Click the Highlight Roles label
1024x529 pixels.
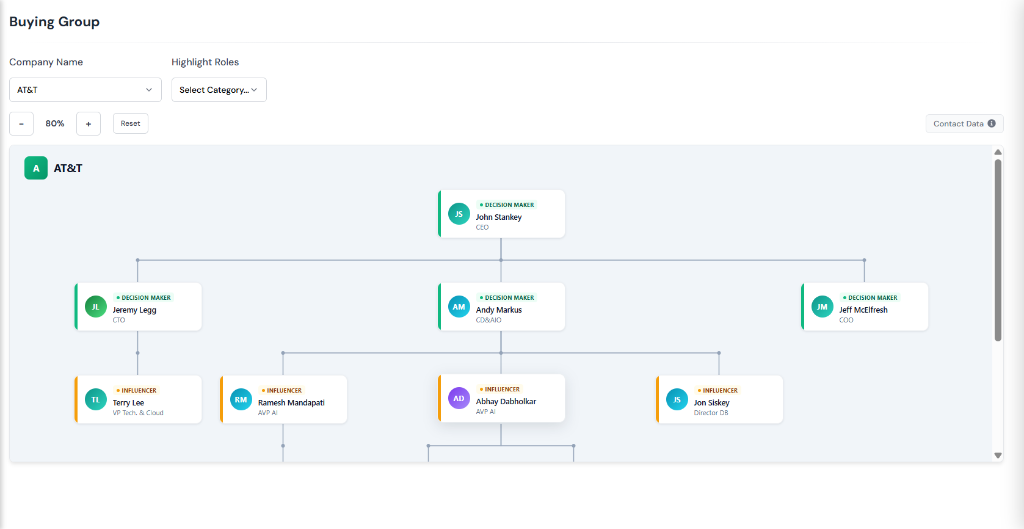[205, 62]
